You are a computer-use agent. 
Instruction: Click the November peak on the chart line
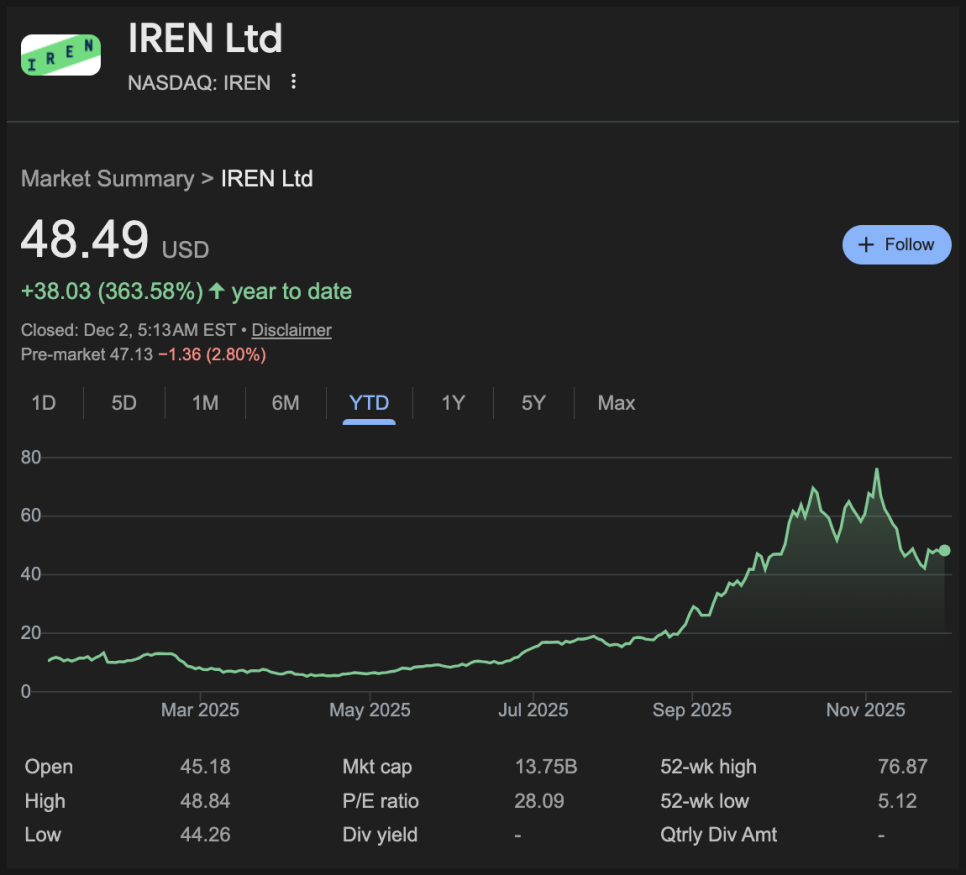click(x=877, y=470)
